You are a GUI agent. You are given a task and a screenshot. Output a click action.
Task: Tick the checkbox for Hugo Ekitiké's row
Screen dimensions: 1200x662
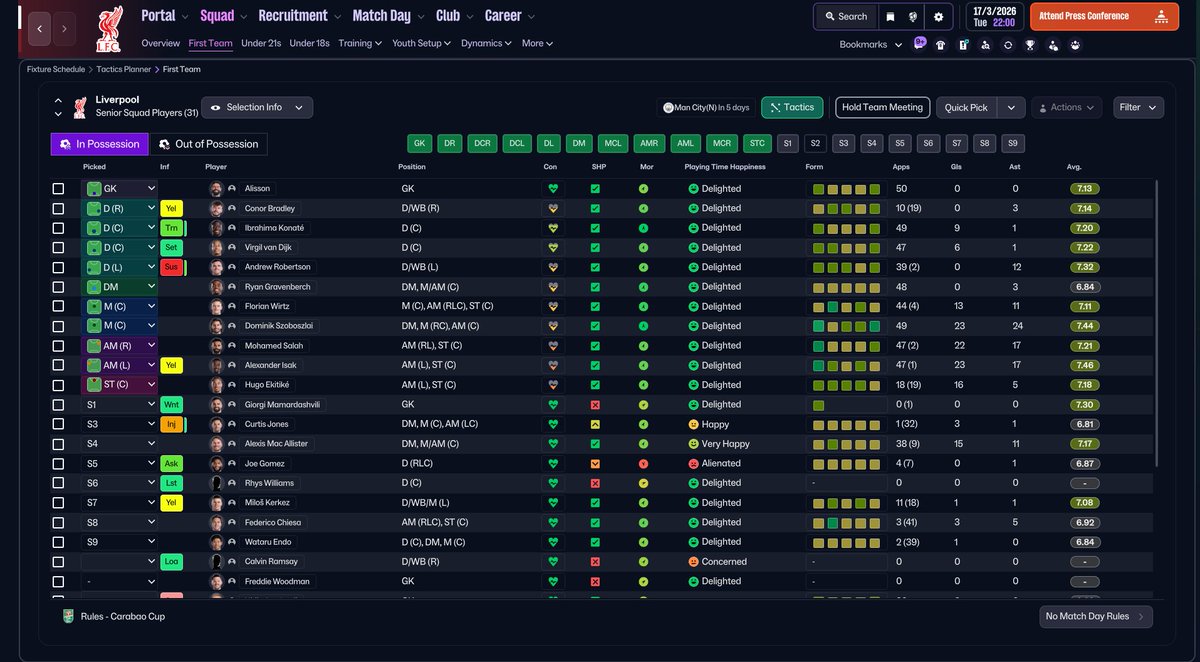tap(58, 384)
